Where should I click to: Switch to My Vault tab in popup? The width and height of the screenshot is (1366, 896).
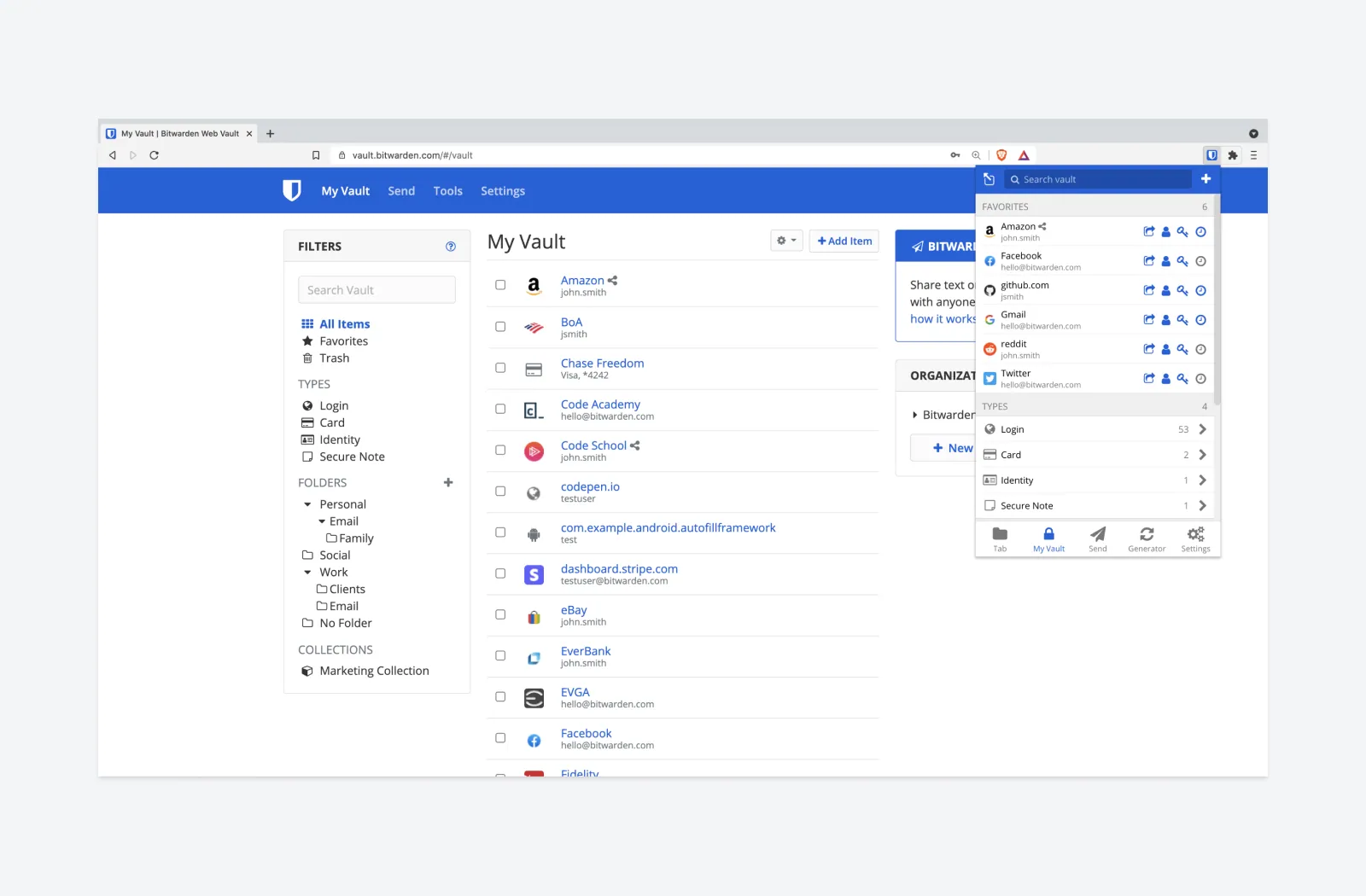click(1048, 538)
